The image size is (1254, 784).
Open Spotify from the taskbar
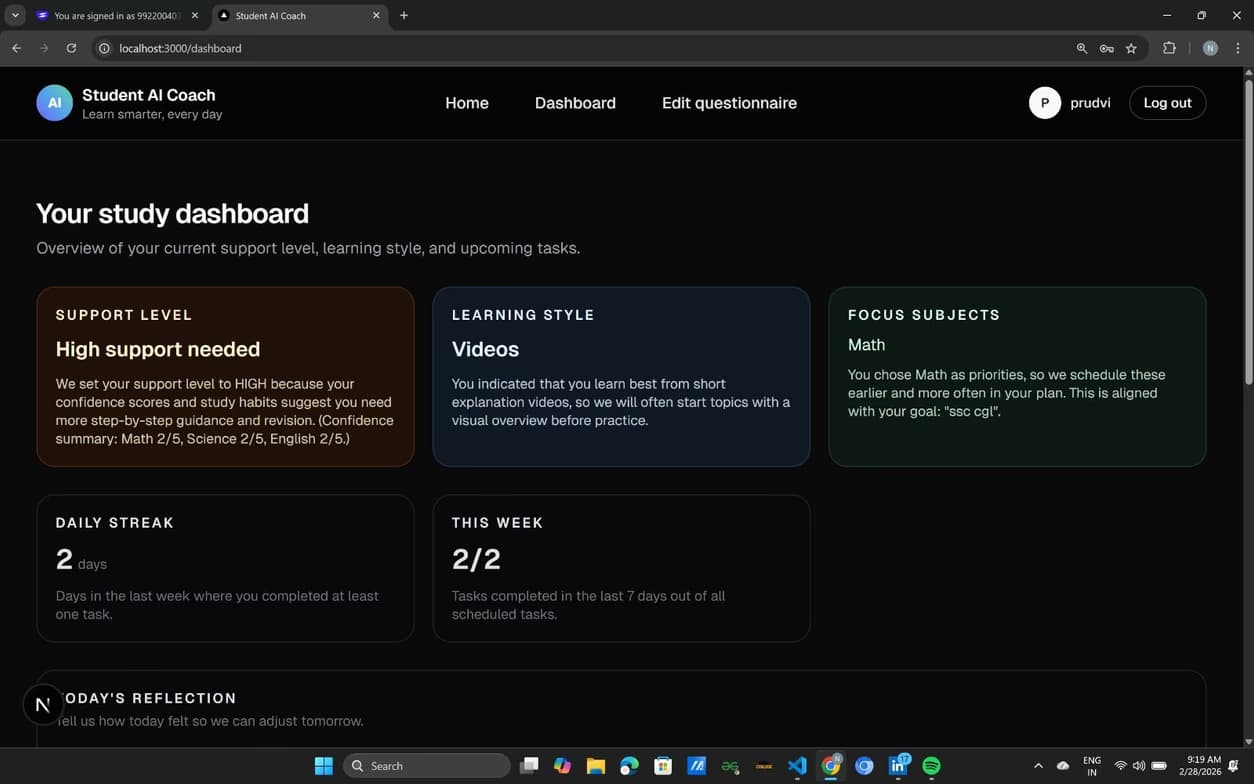click(x=931, y=766)
